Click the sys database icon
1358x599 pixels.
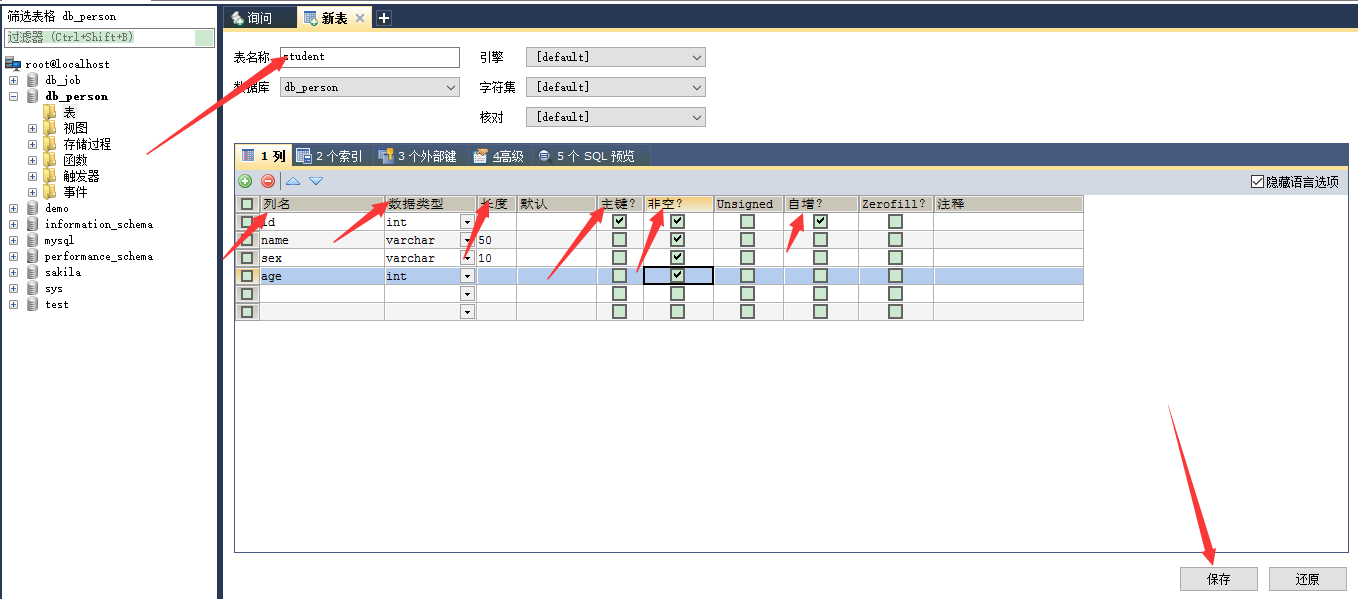33,288
